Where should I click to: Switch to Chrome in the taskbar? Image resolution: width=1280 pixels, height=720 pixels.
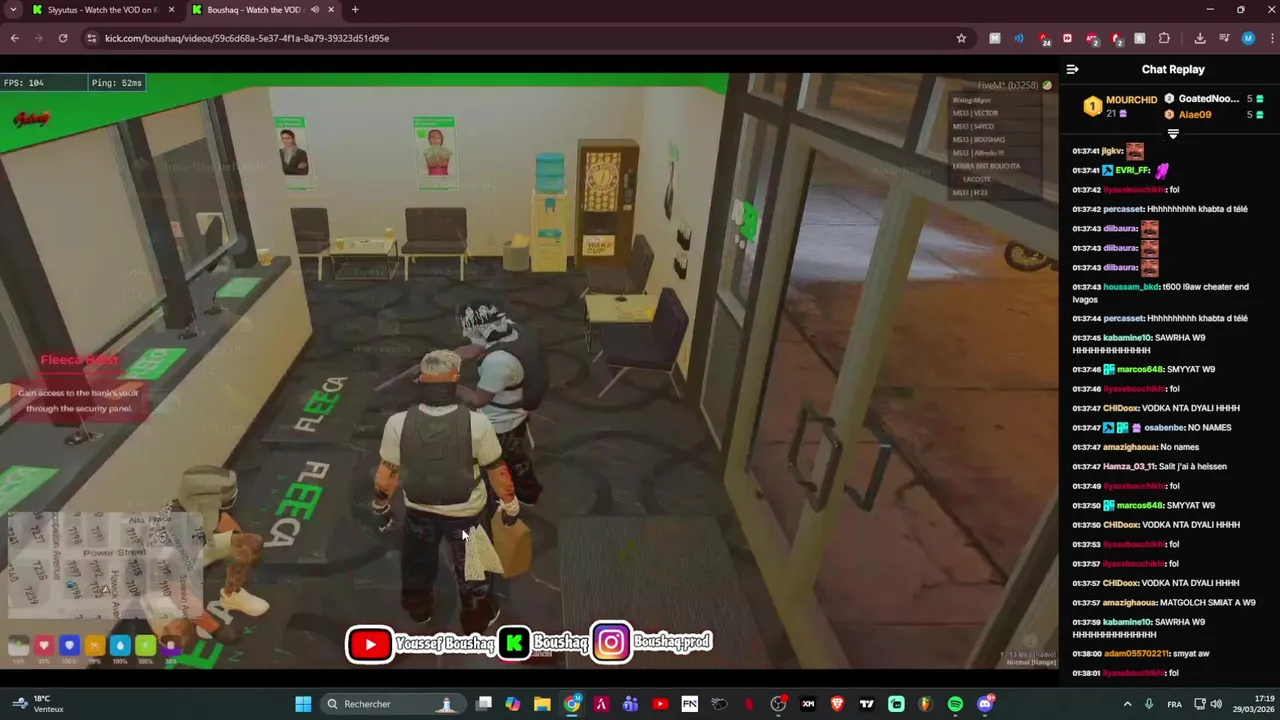click(x=572, y=704)
